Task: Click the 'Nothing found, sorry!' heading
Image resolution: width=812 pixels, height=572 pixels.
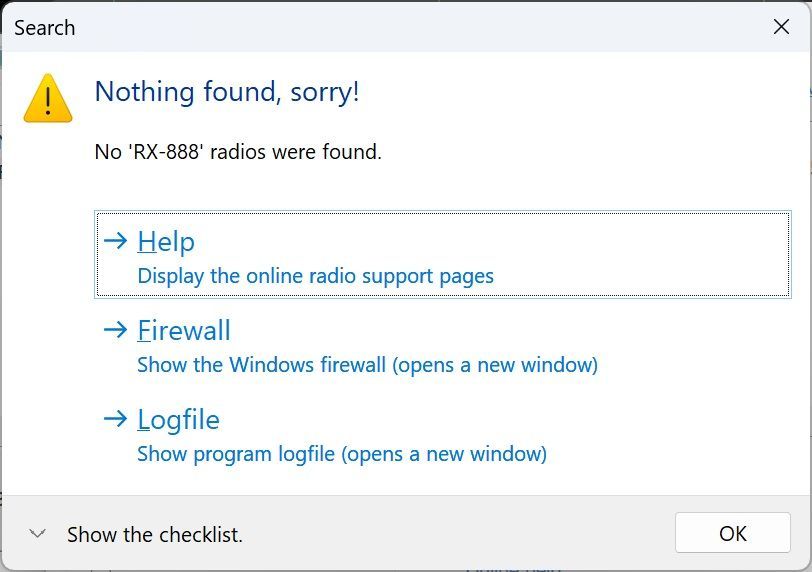Action: (x=227, y=92)
